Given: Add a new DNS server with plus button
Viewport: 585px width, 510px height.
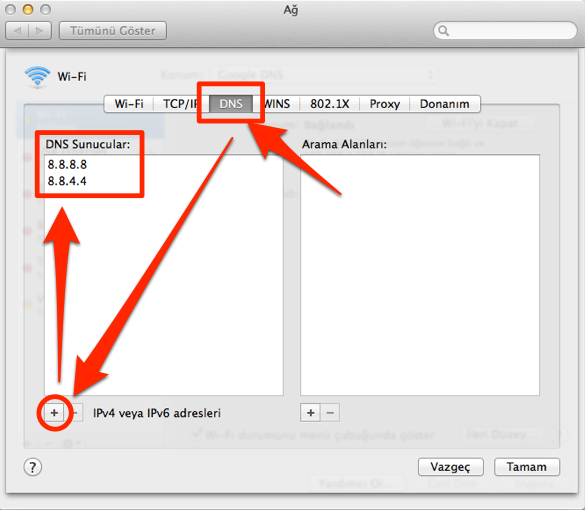Looking at the screenshot, I should coord(54,413).
